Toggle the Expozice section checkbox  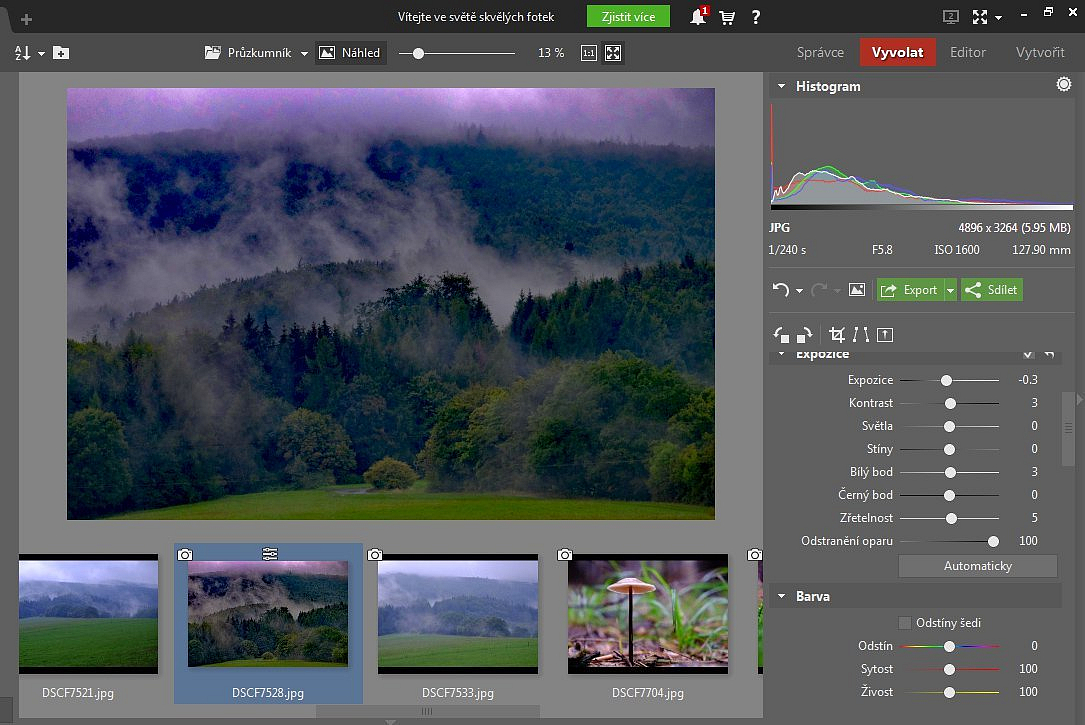tap(1028, 354)
